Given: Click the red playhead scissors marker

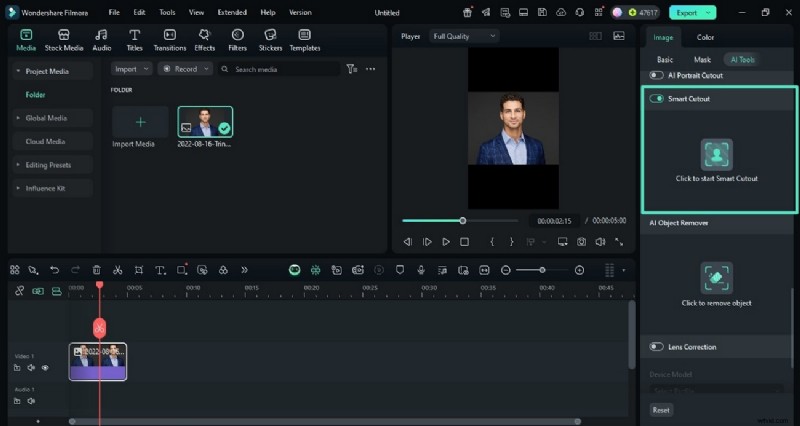Looking at the screenshot, I should [x=99, y=328].
